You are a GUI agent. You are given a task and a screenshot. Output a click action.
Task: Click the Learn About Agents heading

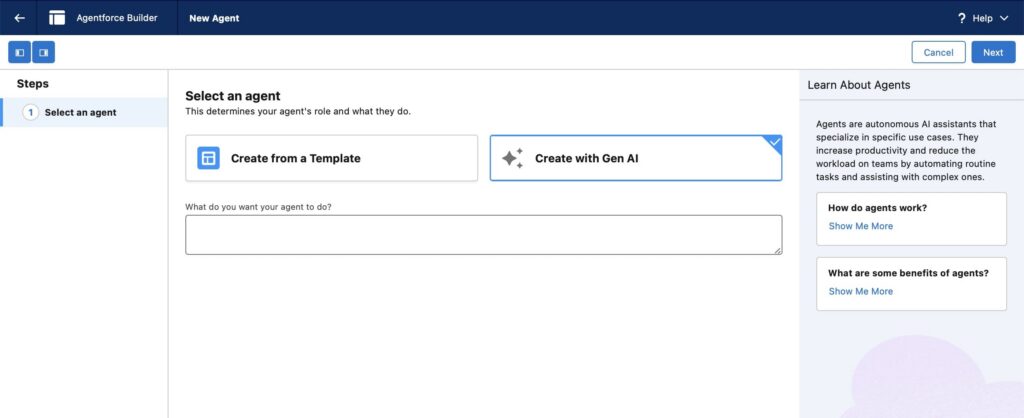pyautogui.click(x=859, y=85)
